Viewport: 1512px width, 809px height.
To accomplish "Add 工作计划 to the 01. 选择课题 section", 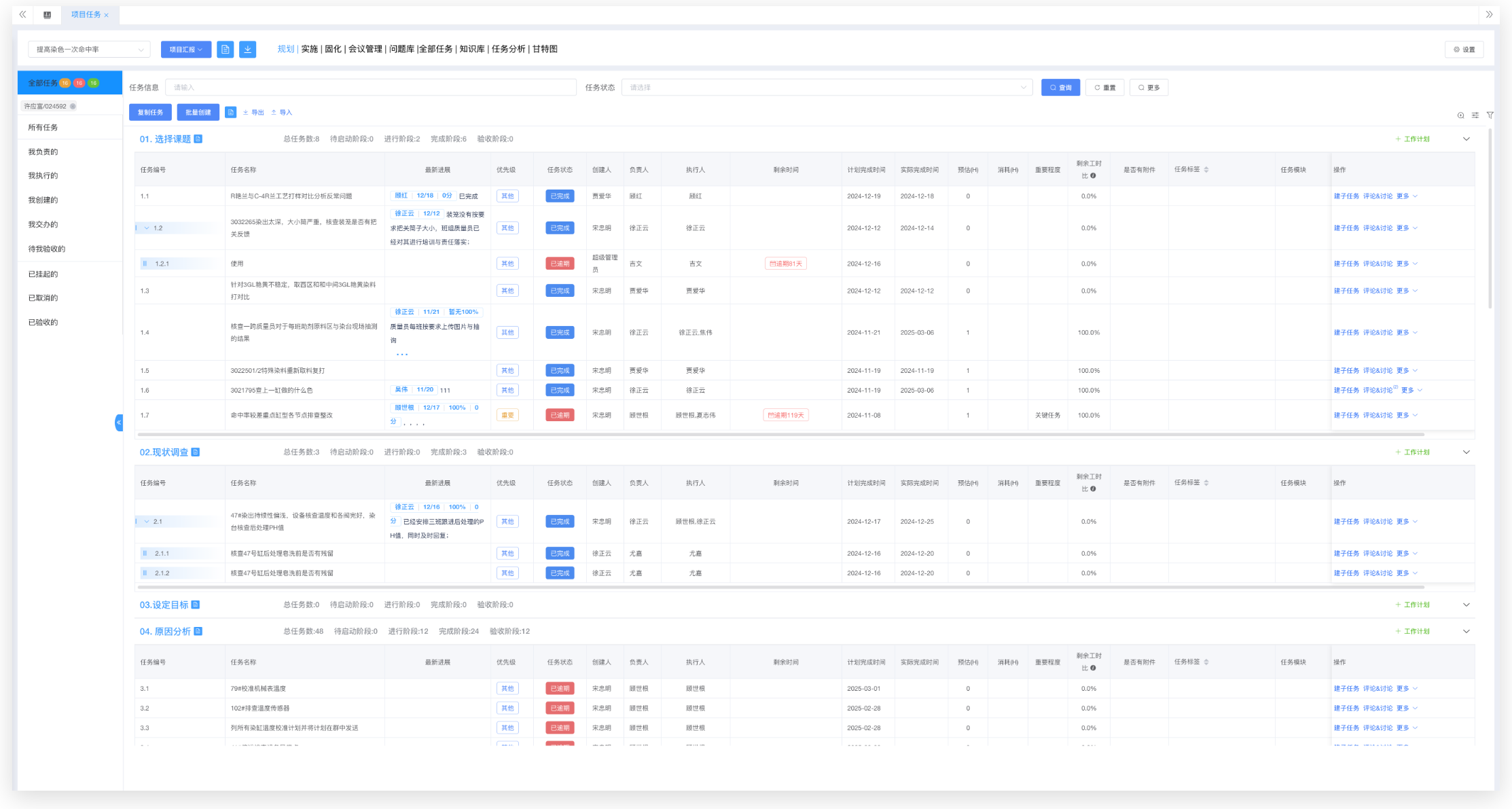I will pos(1412,139).
